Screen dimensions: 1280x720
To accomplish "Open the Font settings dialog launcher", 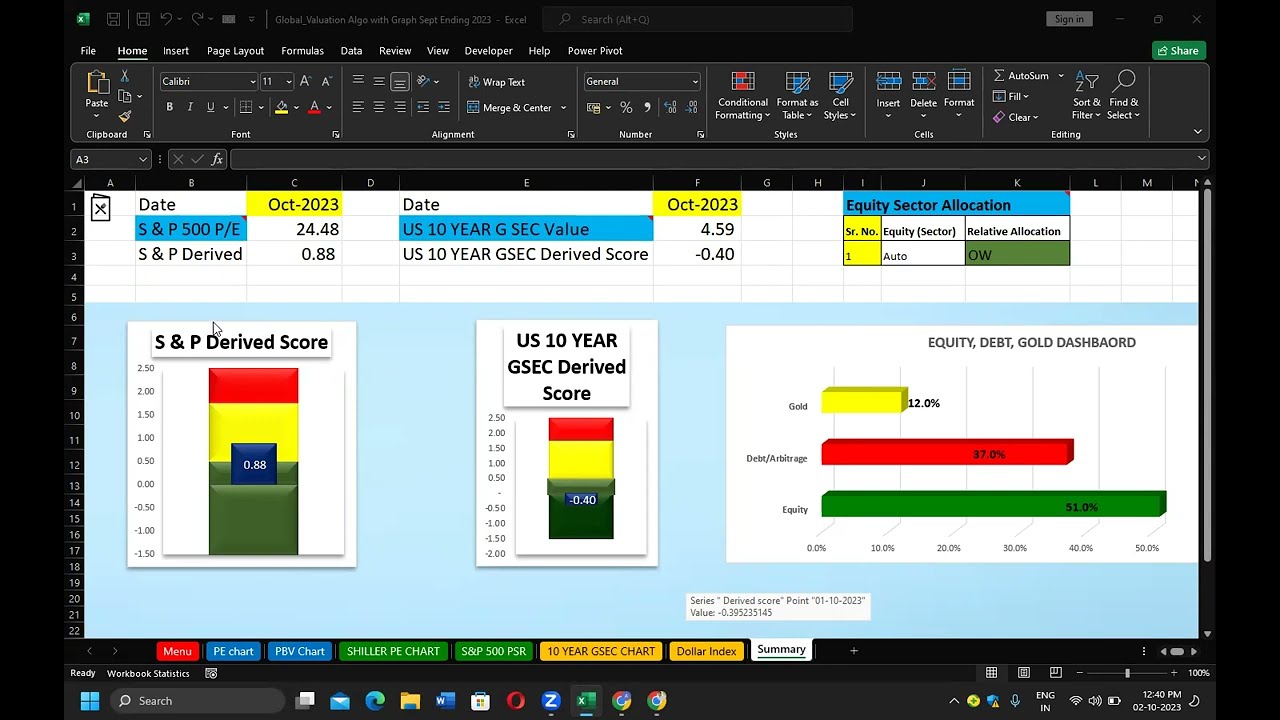I will [335, 134].
